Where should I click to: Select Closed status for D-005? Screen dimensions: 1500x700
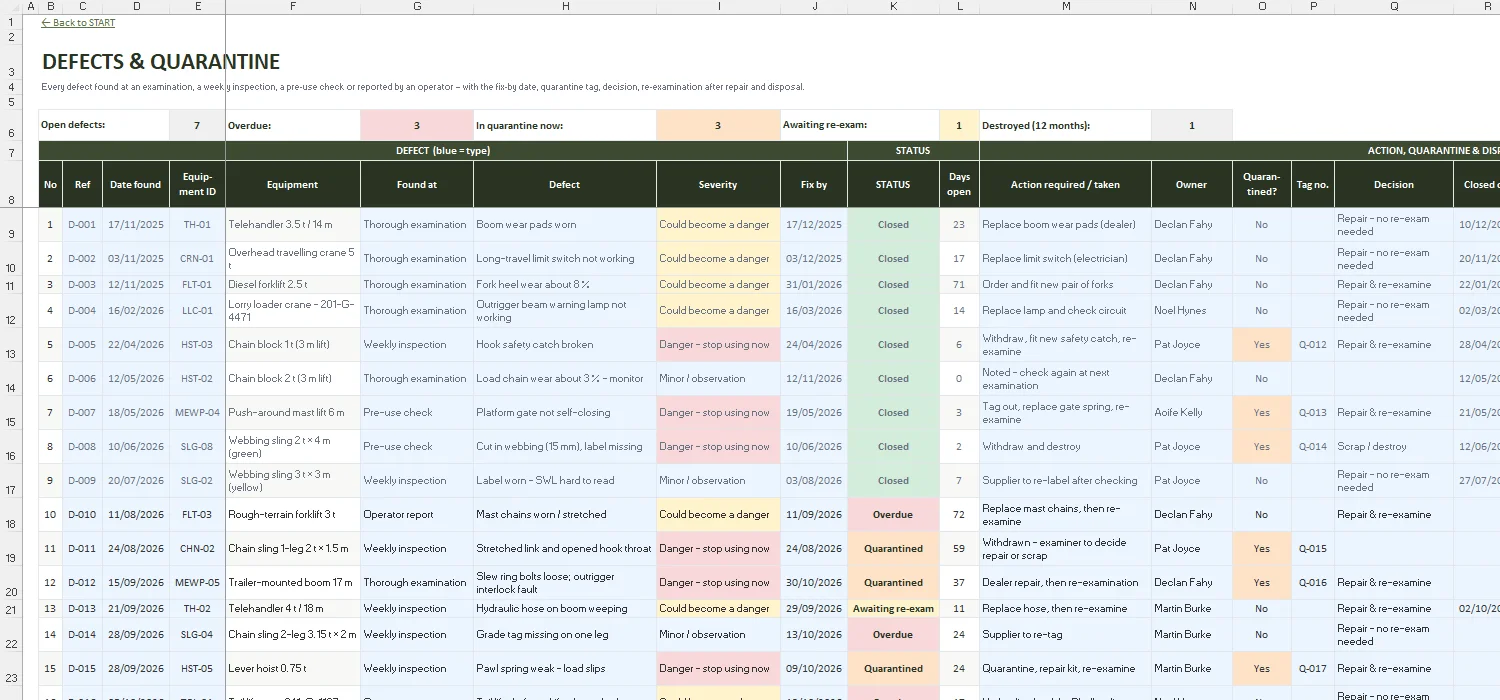pos(893,345)
